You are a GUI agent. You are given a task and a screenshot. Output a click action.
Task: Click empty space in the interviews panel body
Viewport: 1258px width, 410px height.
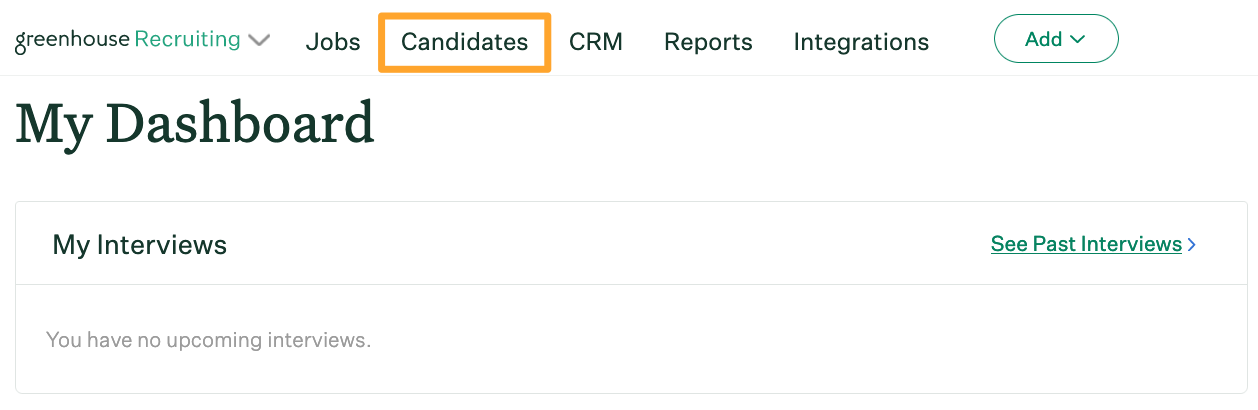pyautogui.click(x=800, y=340)
